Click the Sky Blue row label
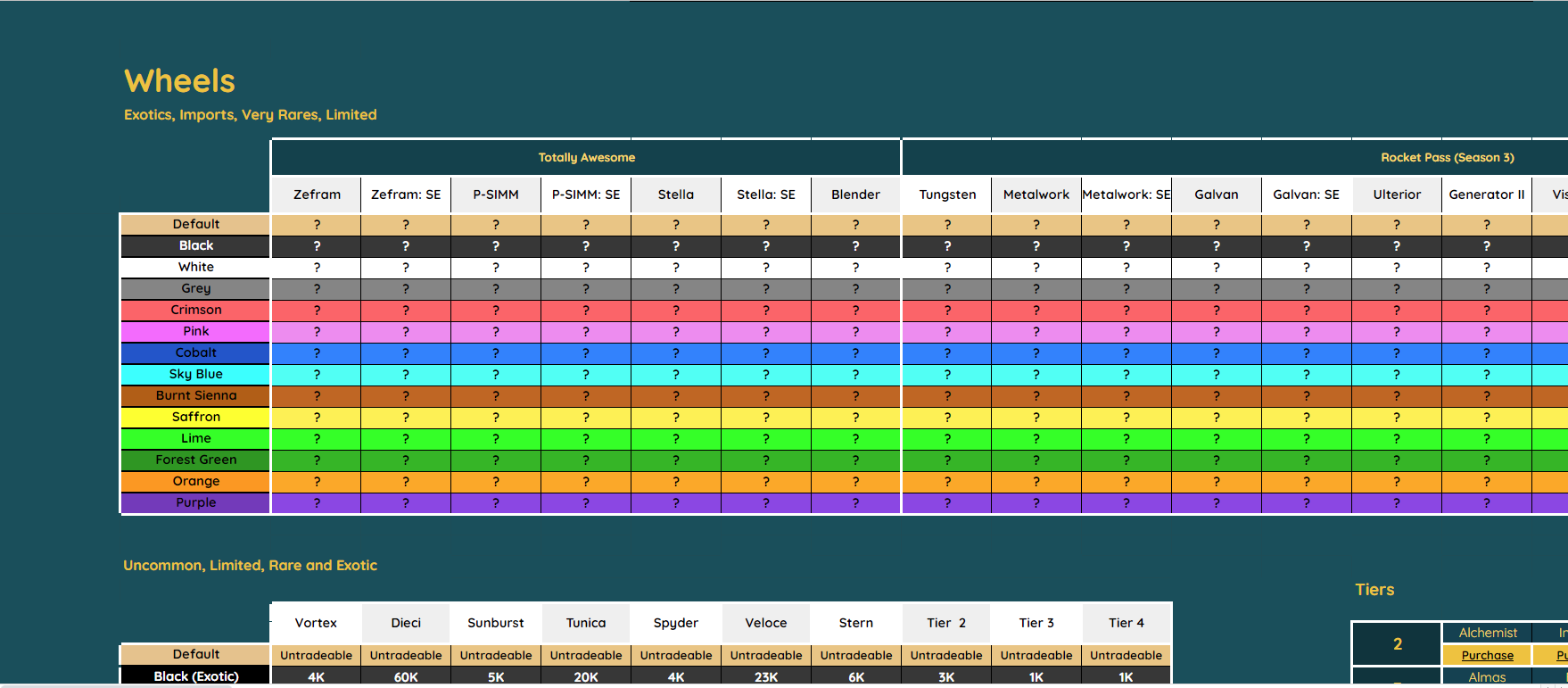1568x688 pixels. tap(195, 374)
